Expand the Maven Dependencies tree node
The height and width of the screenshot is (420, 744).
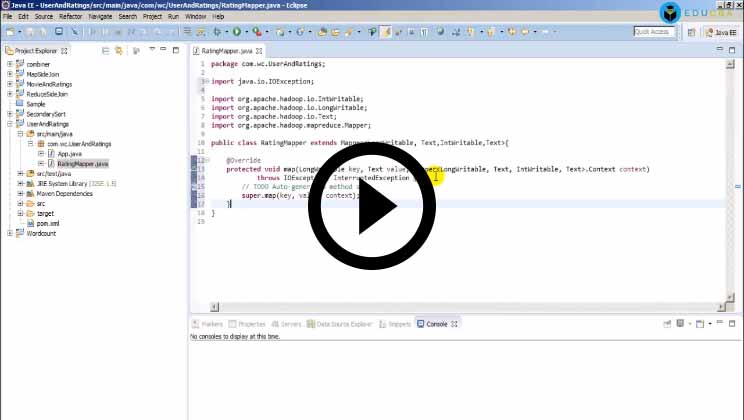(x=20, y=193)
